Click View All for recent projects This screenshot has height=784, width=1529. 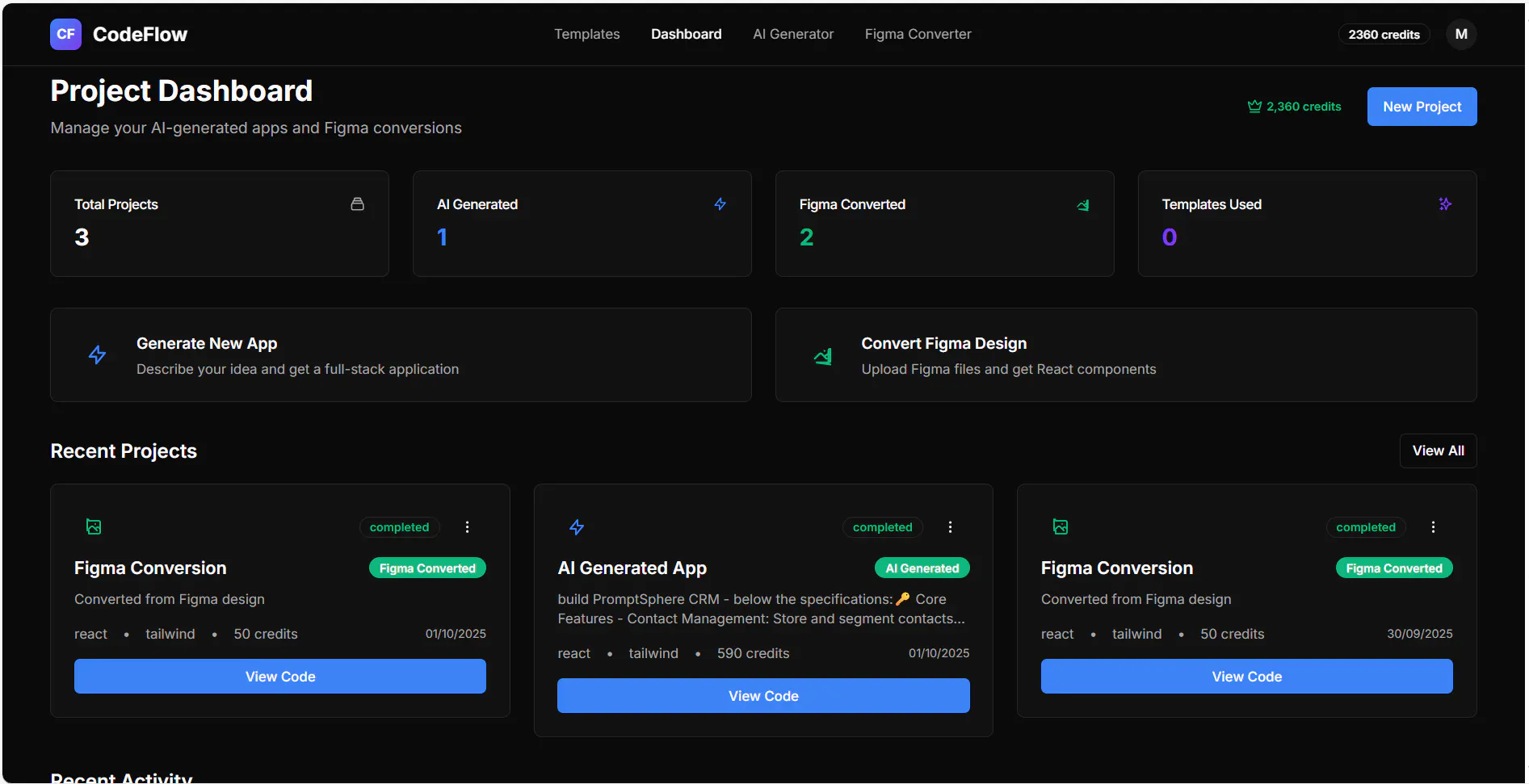tap(1438, 451)
